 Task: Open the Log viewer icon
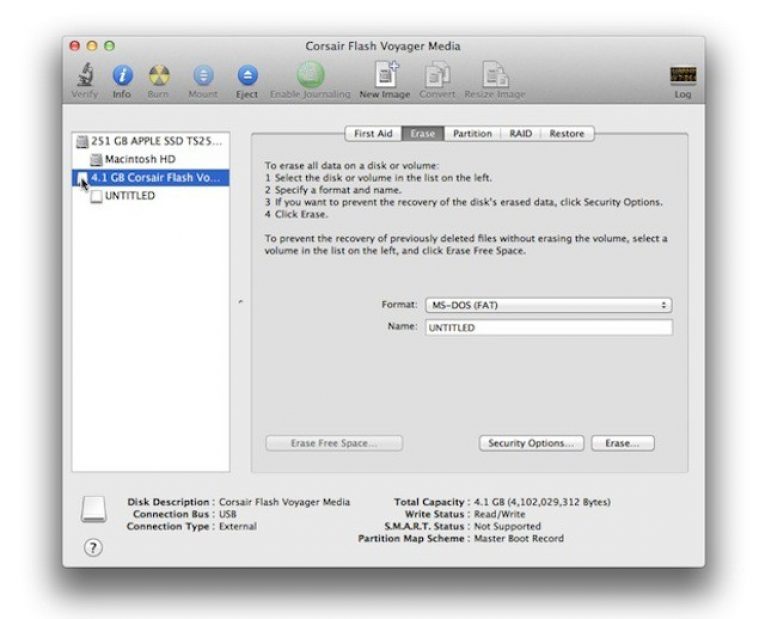[x=683, y=75]
